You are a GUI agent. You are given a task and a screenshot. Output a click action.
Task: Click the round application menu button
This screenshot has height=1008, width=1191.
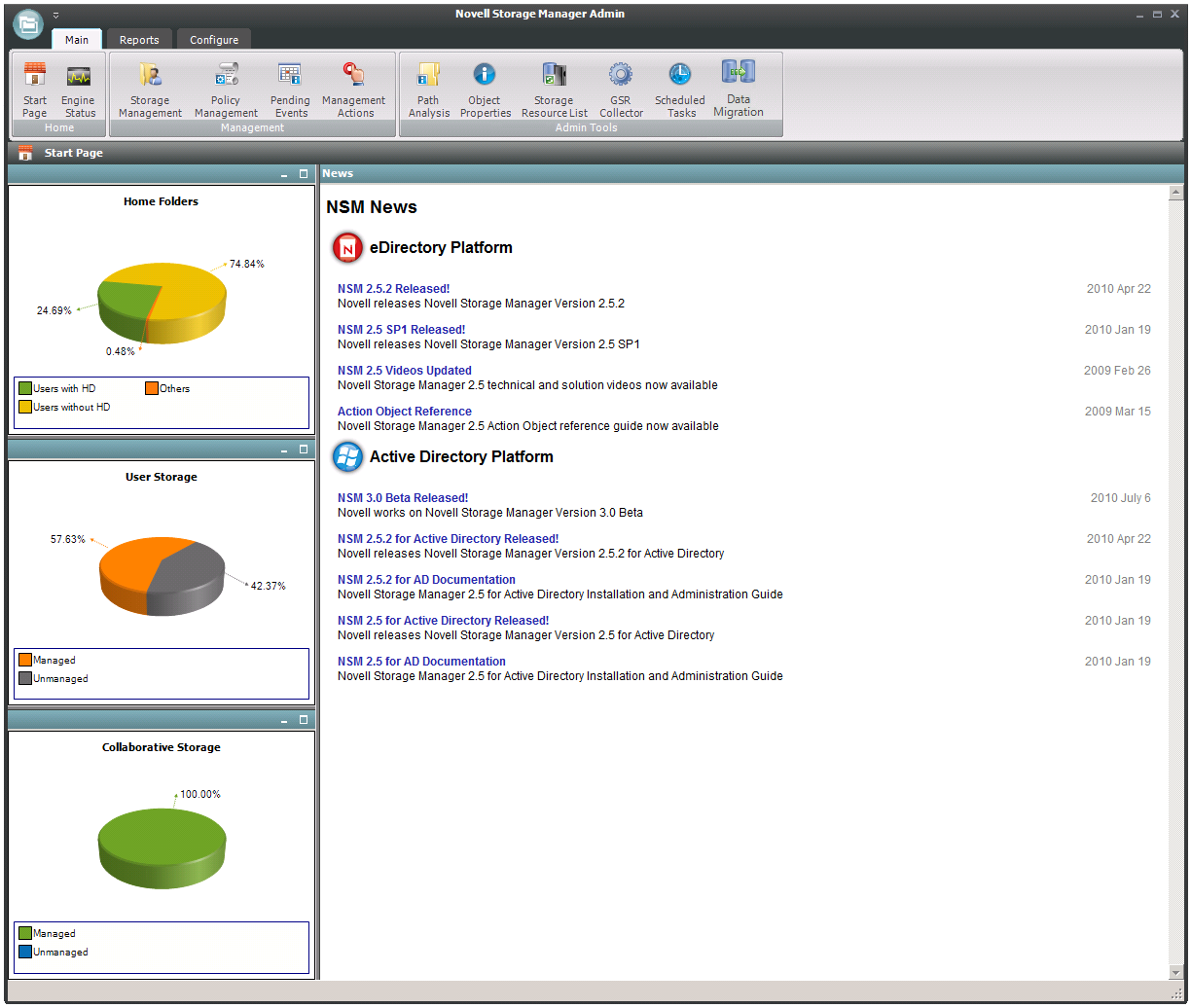click(29, 23)
